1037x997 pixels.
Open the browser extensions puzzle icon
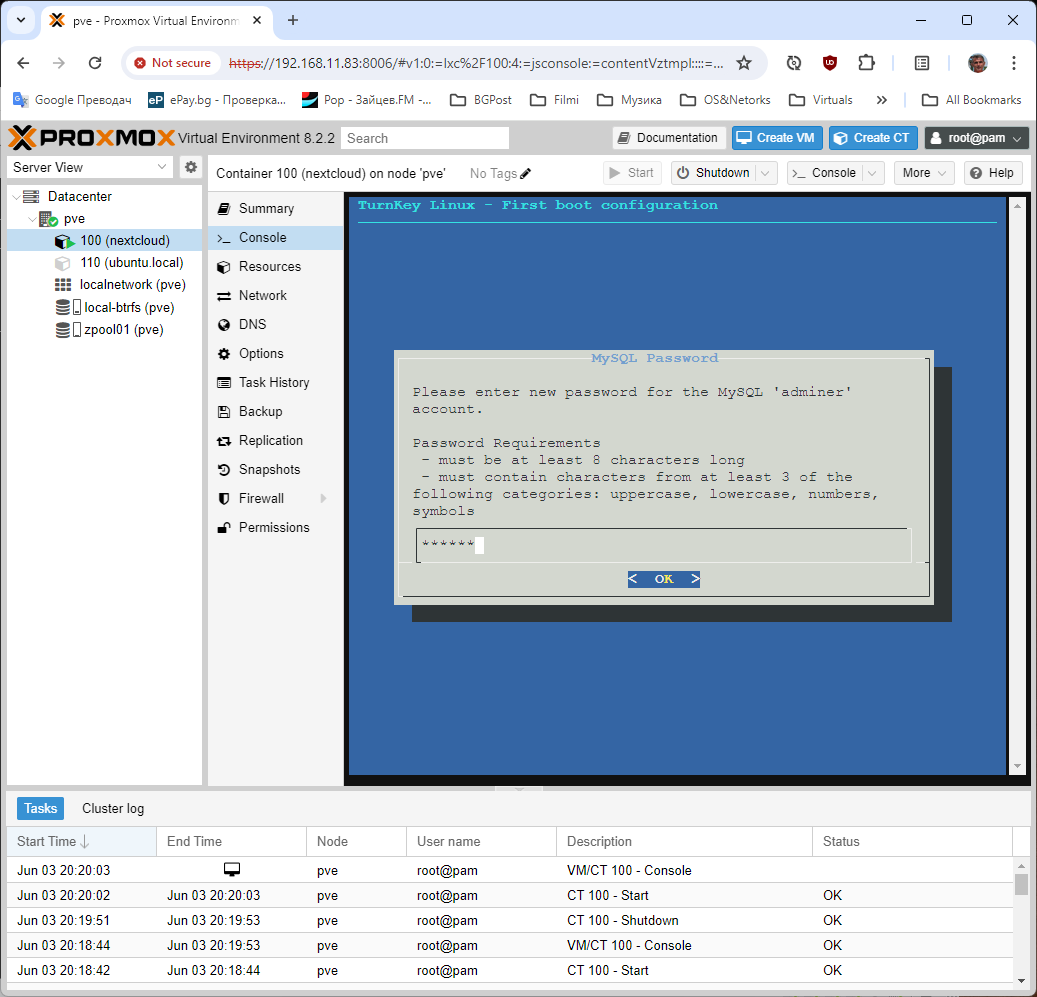pos(866,63)
